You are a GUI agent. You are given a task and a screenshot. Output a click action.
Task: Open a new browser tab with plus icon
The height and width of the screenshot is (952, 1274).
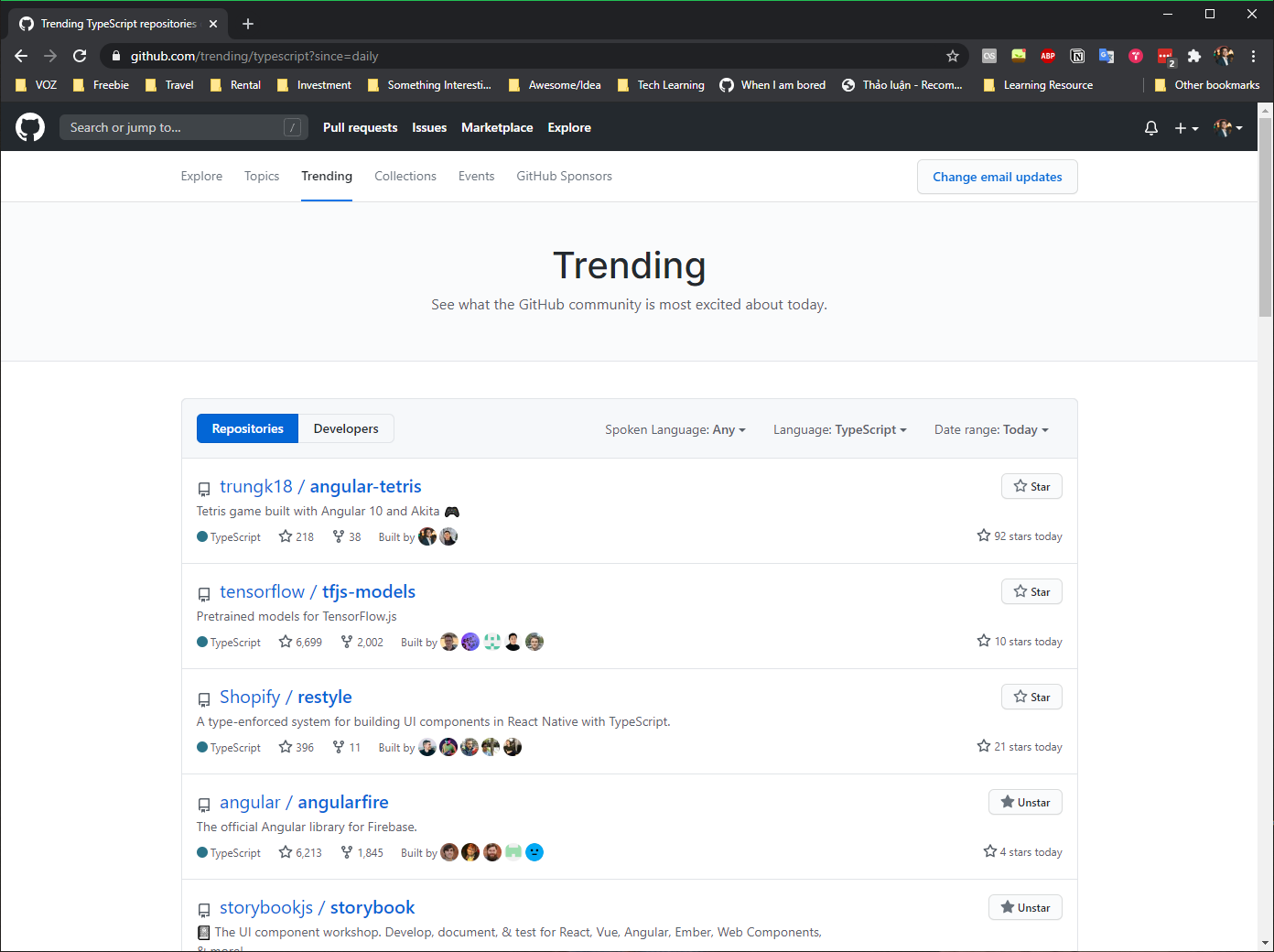click(248, 24)
